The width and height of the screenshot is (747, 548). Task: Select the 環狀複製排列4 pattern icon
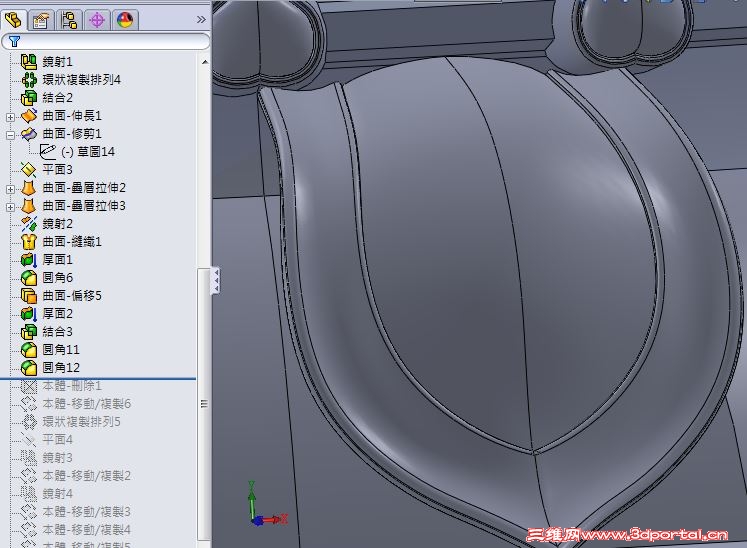click(x=29, y=80)
